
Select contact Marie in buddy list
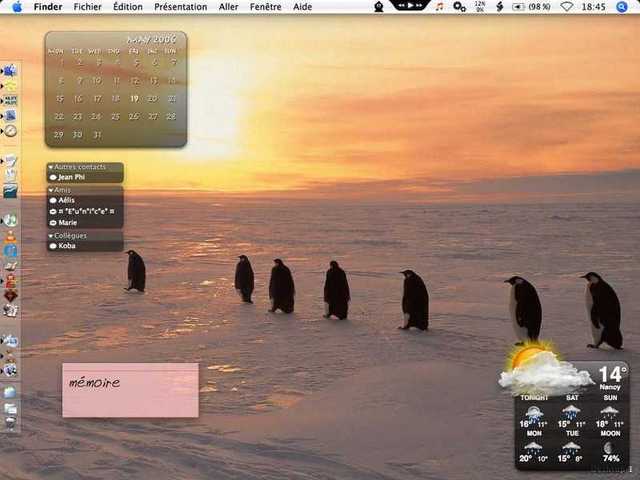click(68, 223)
